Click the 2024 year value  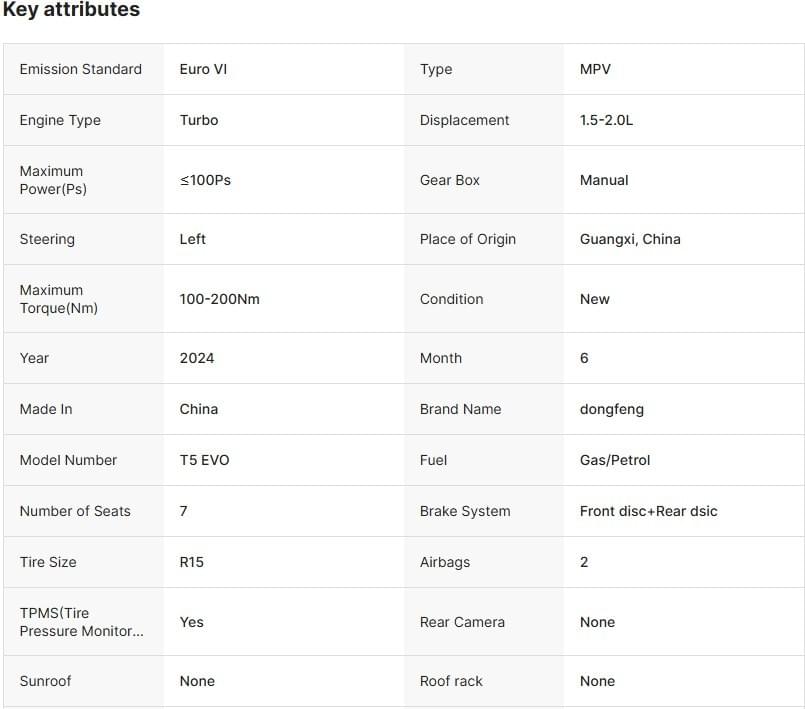[x=197, y=358]
